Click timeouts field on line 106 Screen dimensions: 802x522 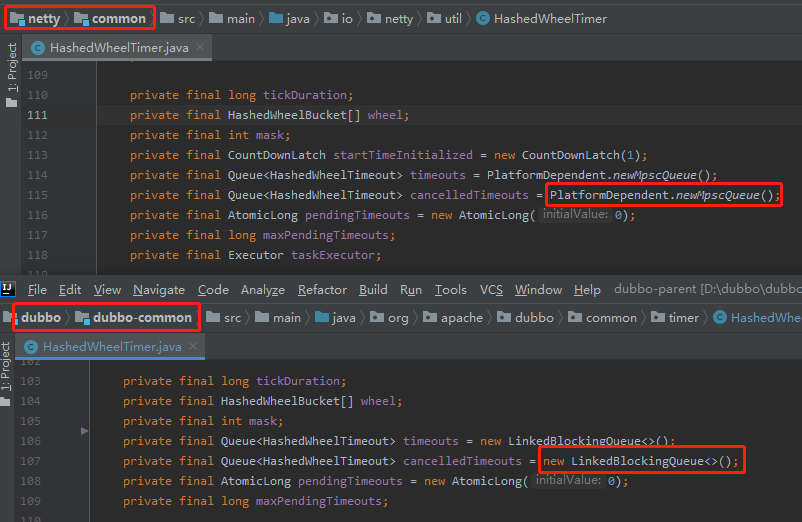point(431,441)
